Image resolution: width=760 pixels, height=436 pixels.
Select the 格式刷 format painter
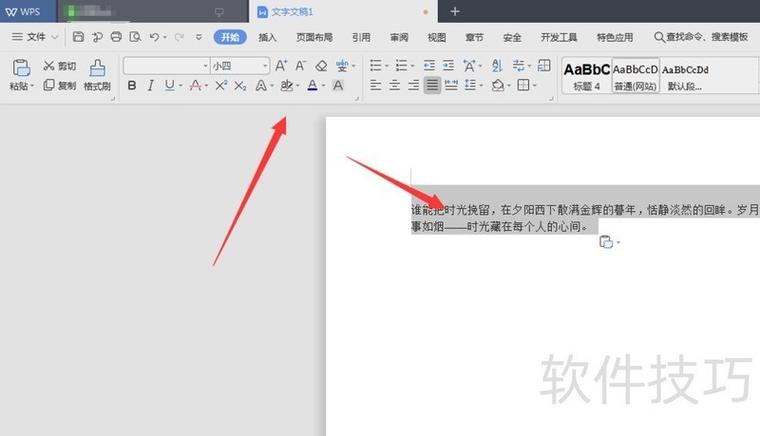click(x=97, y=75)
